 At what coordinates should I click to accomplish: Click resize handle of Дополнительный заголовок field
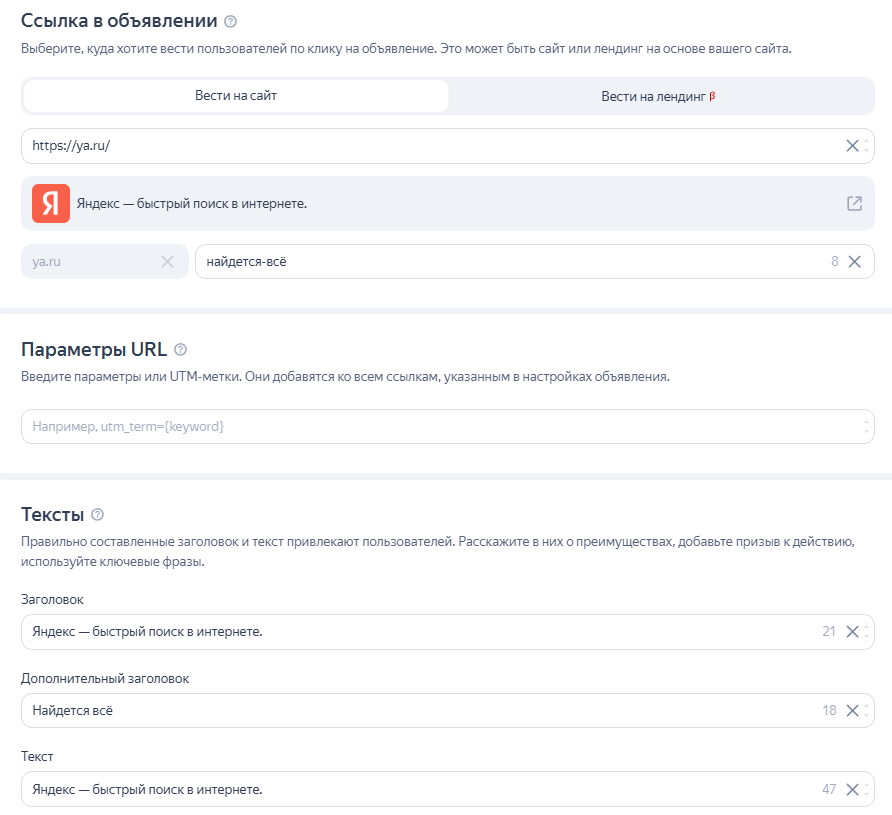866,710
